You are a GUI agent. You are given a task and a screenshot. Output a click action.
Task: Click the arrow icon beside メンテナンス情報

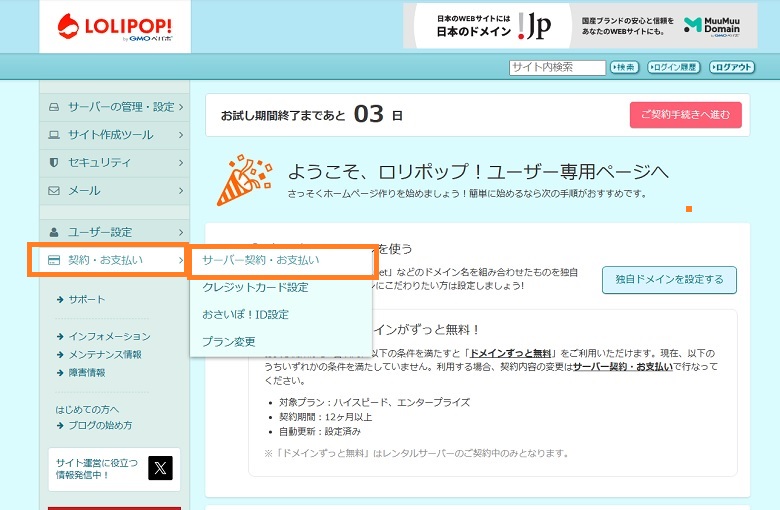click(x=60, y=355)
